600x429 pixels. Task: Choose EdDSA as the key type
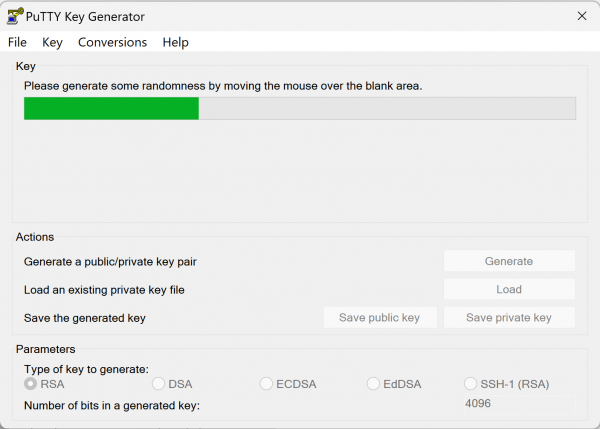[x=394, y=384]
